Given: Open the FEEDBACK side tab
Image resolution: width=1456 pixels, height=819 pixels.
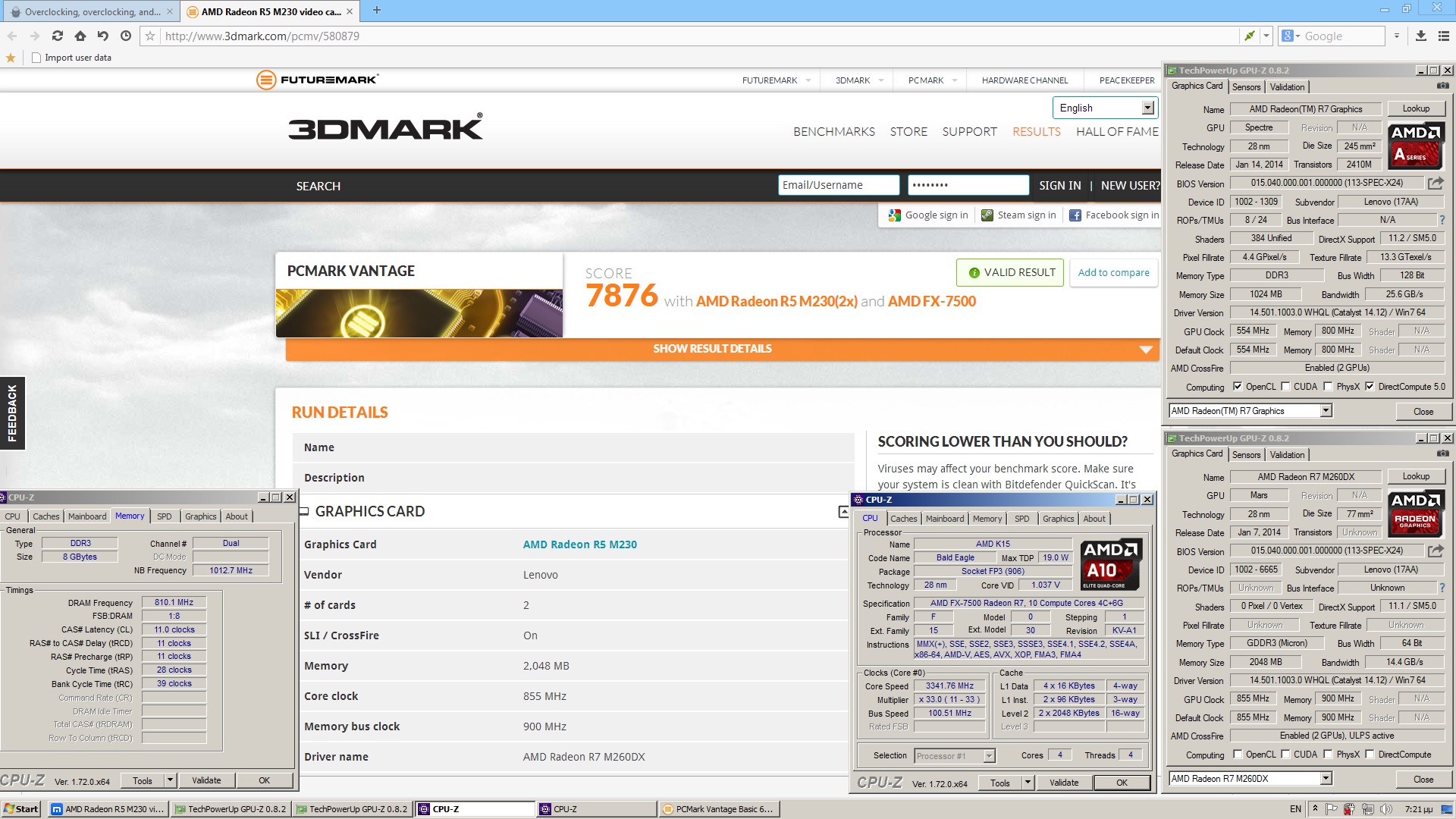Looking at the screenshot, I should [x=12, y=413].
